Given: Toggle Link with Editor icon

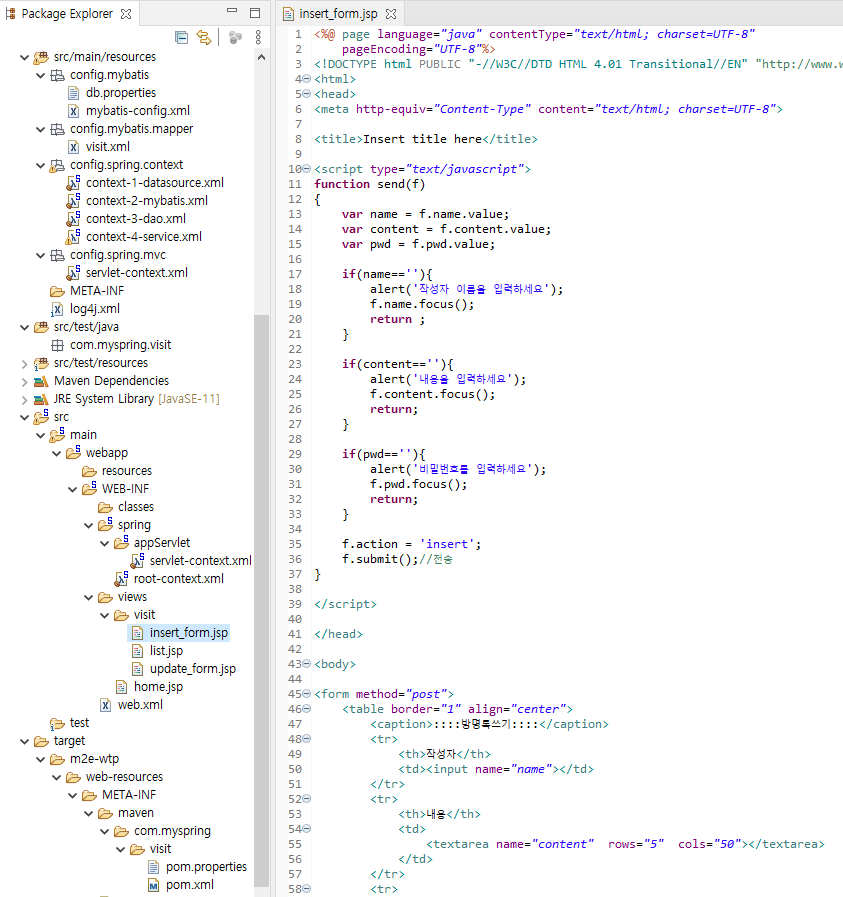Looking at the screenshot, I should tap(204, 38).
